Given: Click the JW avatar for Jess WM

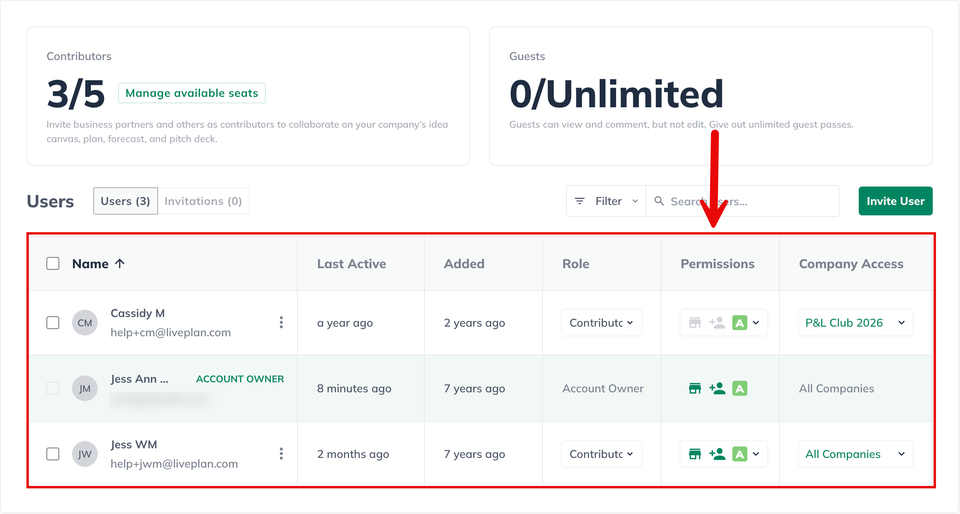Looking at the screenshot, I should tap(84, 453).
